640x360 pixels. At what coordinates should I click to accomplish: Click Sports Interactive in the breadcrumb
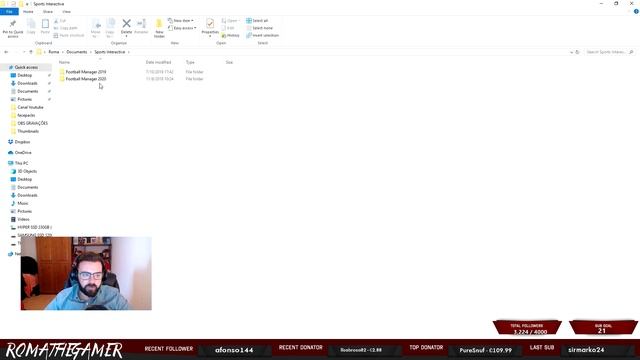(x=110, y=52)
